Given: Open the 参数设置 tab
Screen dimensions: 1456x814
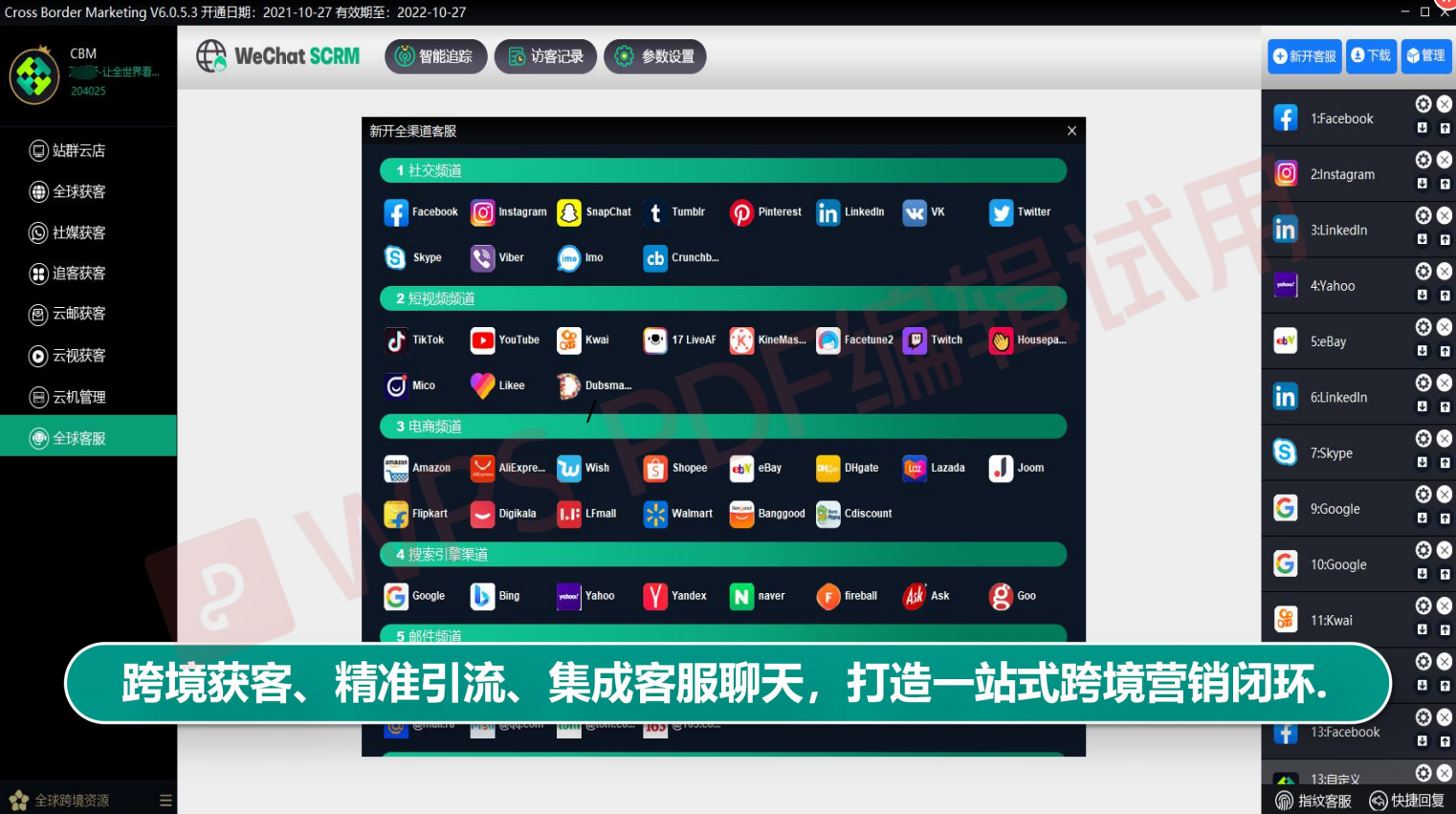Looking at the screenshot, I should point(655,56).
